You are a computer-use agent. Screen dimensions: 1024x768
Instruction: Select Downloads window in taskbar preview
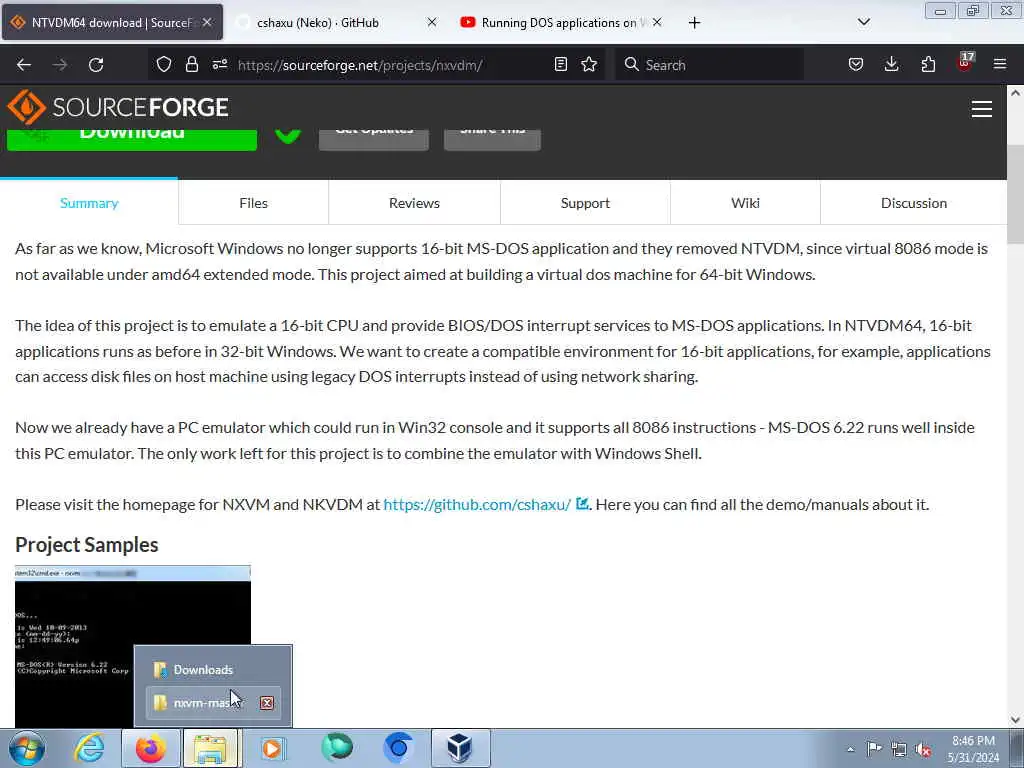click(x=213, y=669)
